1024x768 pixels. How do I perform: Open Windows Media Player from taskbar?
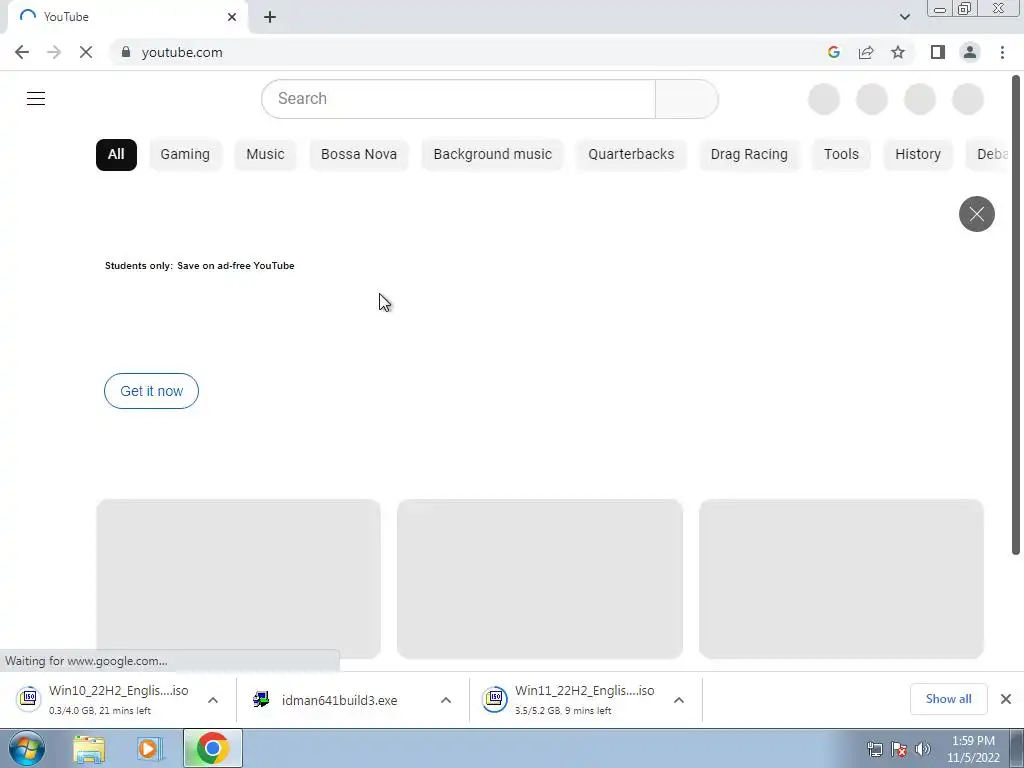pos(150,749)
